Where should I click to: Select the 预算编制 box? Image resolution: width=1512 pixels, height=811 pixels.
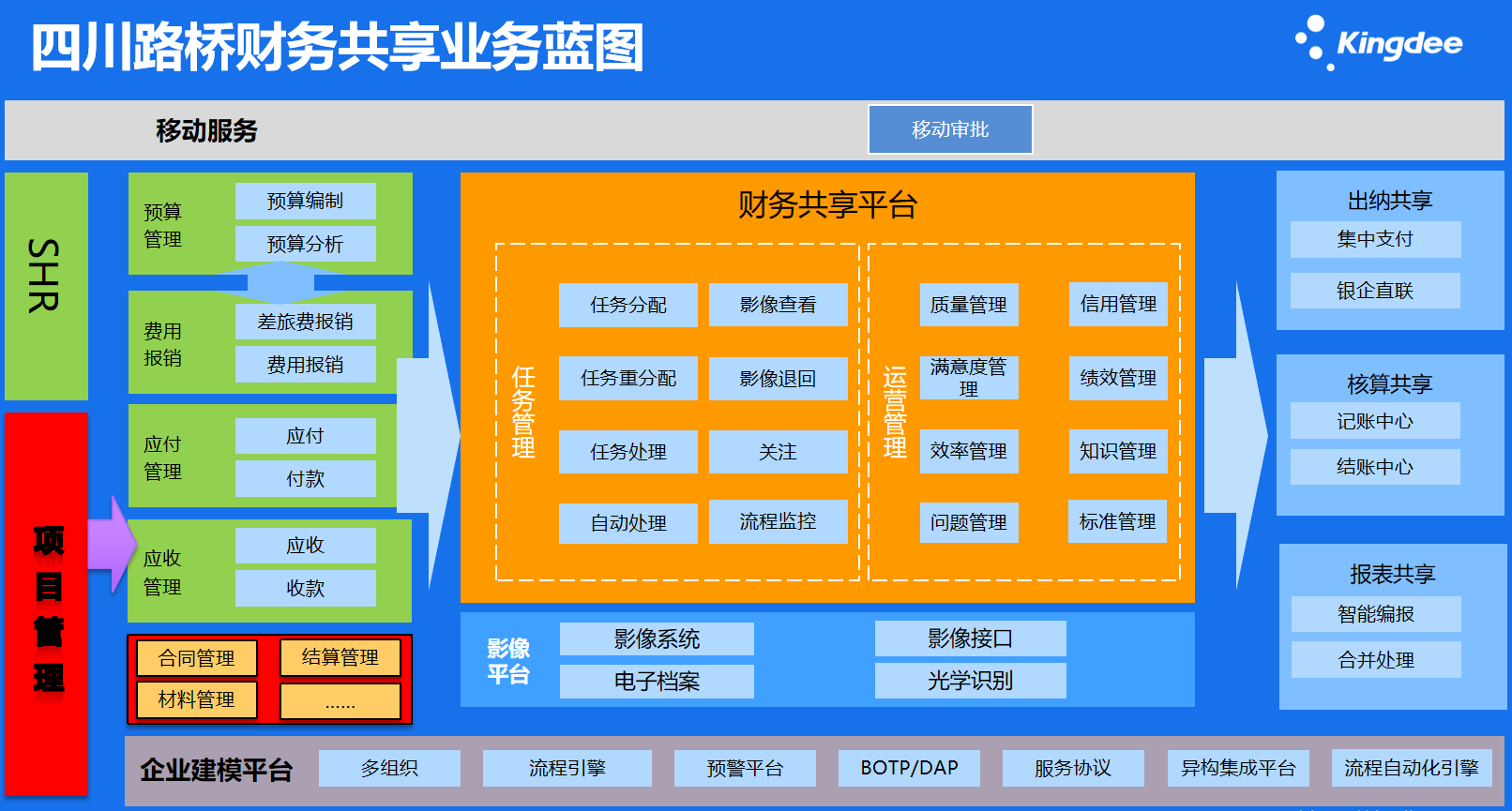coord(305,201)
